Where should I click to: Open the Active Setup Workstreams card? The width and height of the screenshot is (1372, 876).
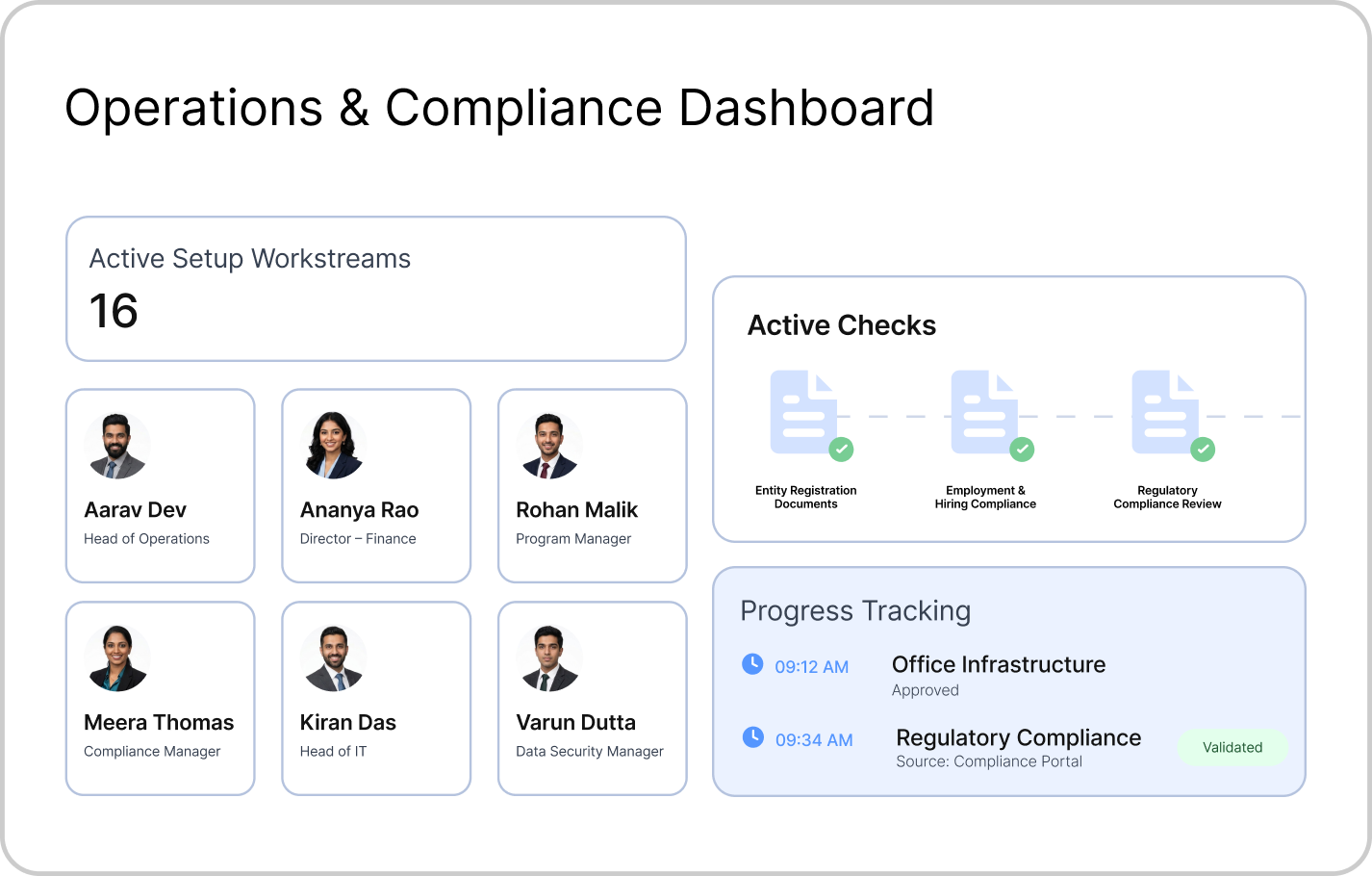375,289
